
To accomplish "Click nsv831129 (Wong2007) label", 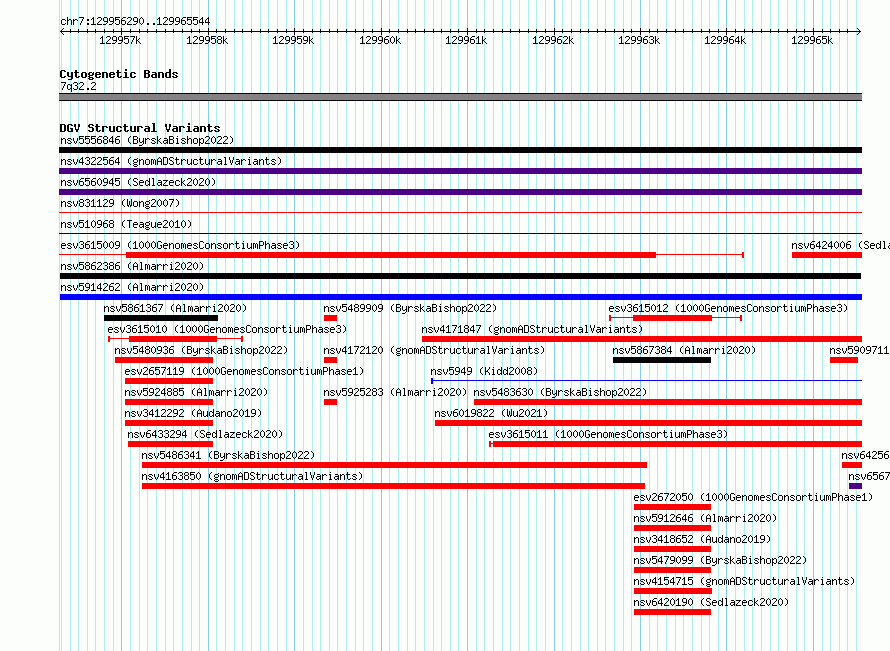I will pos(120,203).
